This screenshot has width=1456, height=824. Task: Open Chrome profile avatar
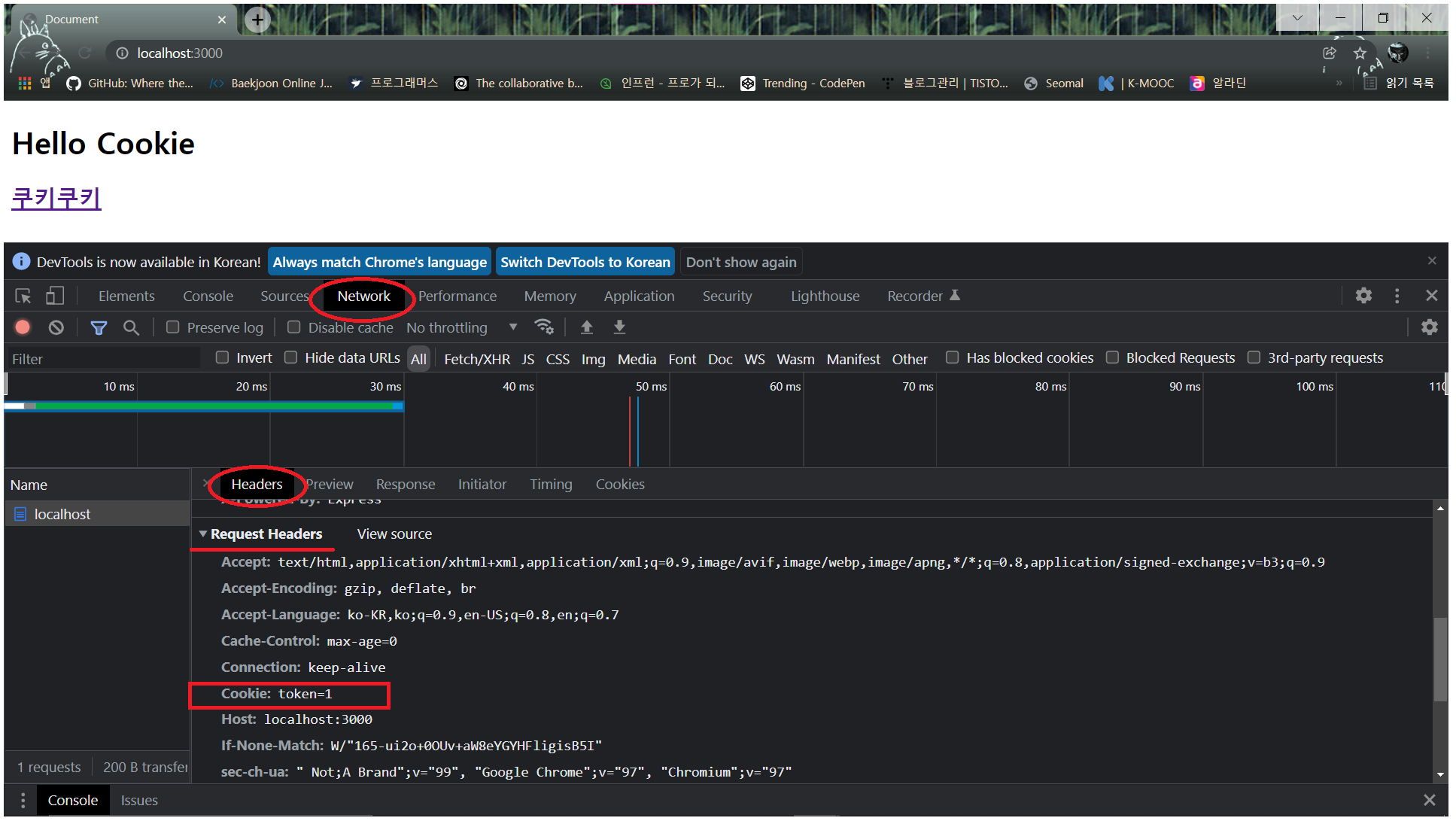point(1397,53)
